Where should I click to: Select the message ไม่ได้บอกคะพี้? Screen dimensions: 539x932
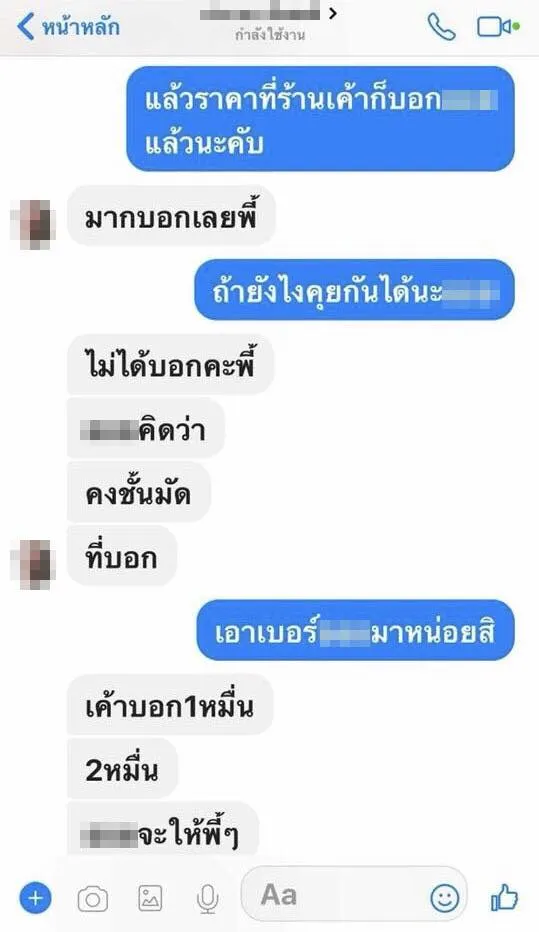(170, 364)
